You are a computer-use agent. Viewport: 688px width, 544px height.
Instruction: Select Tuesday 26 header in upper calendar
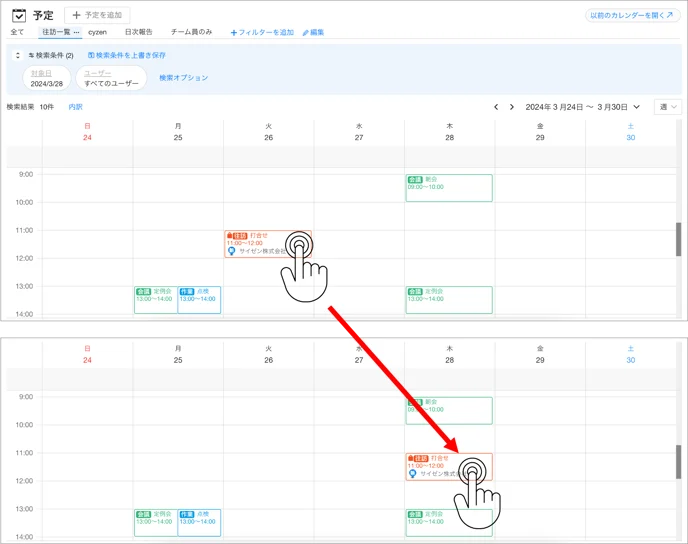point(269,132)
